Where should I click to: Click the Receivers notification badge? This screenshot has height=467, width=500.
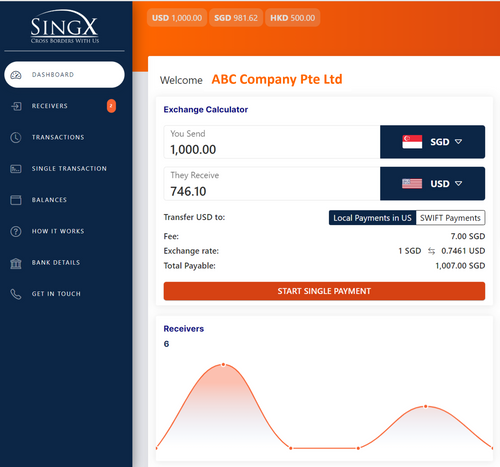point(111,106)
